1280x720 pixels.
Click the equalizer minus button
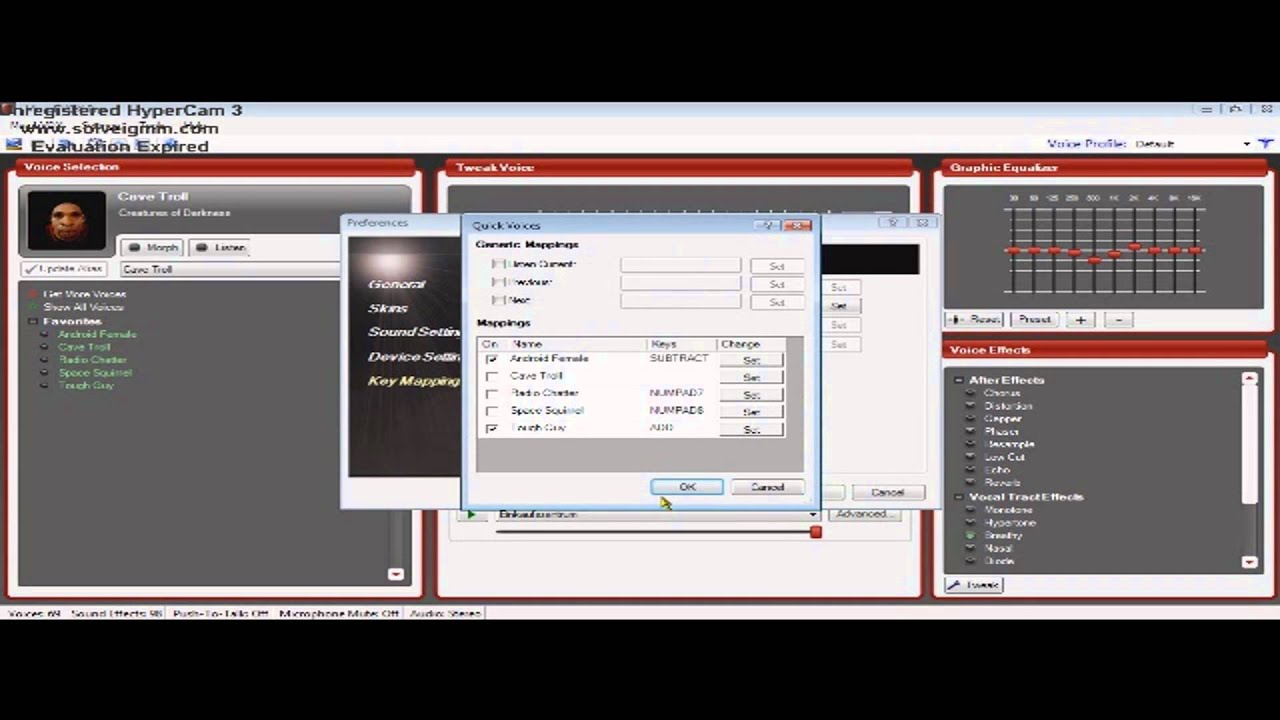coord(1118,320)
